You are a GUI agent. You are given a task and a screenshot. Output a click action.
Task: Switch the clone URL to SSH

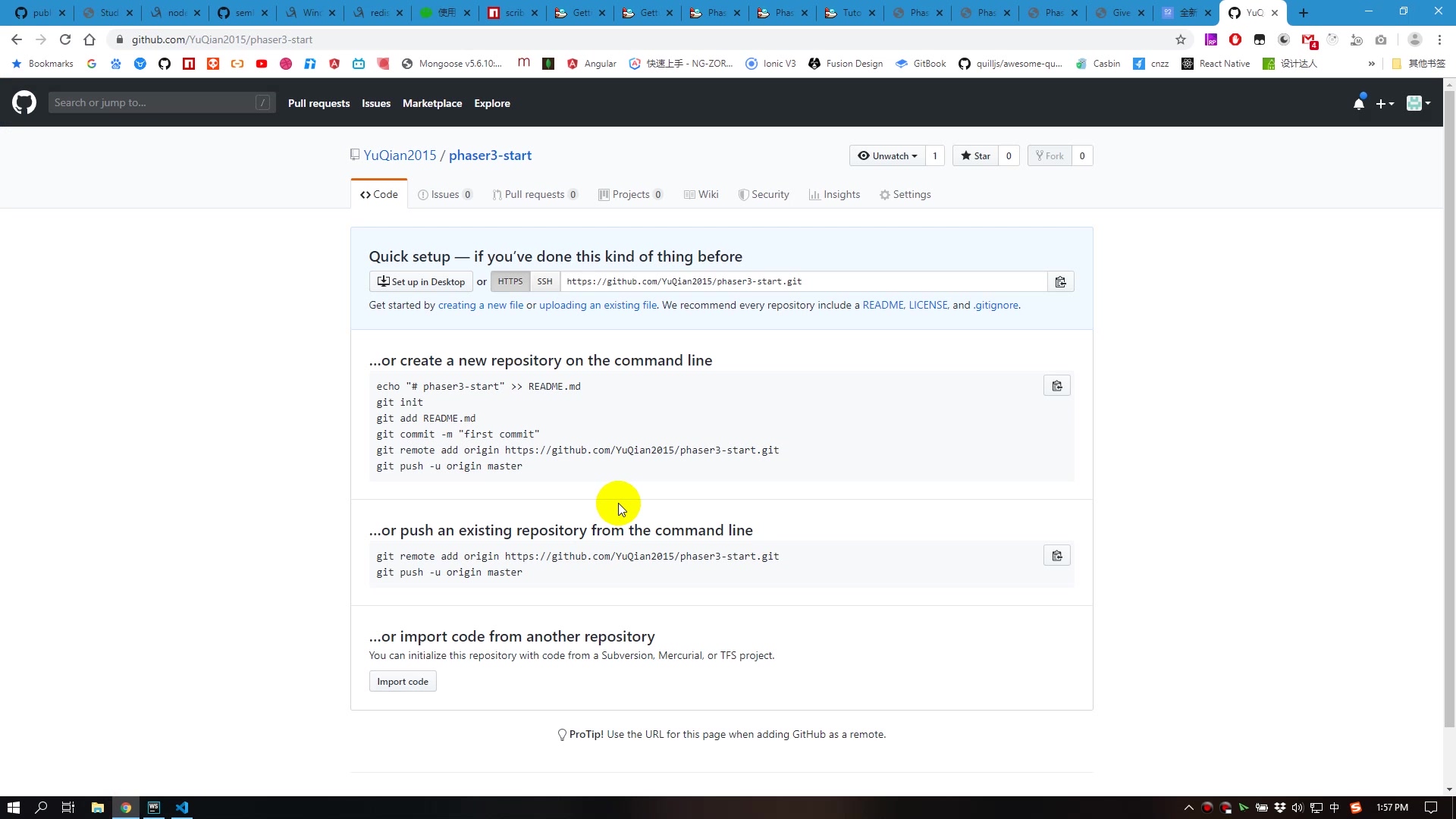click(x=544, y=281)
